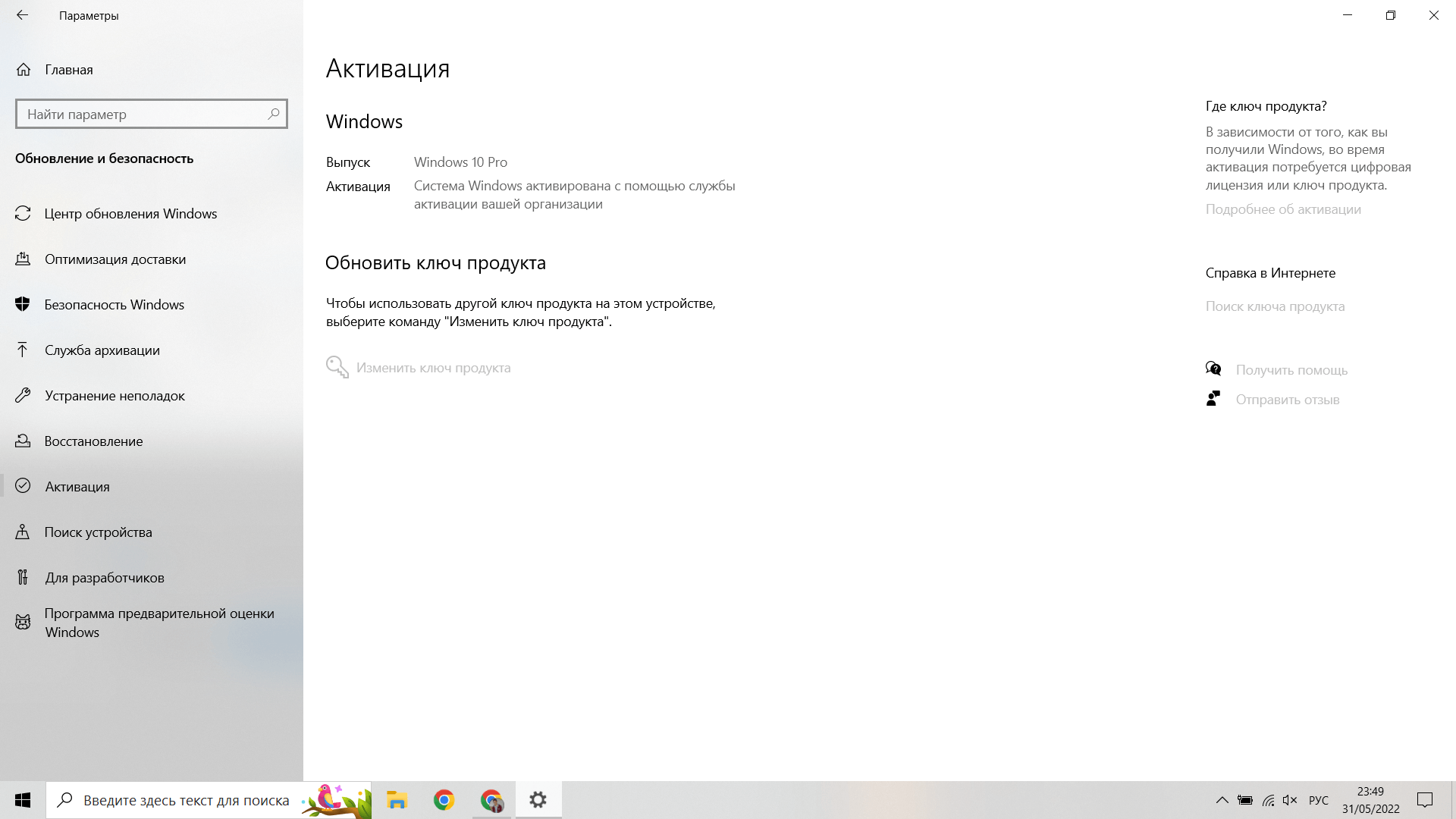This screenshot has width=1456, height=819.
Task: Click the Активация page heading
Action: [388, 68]
